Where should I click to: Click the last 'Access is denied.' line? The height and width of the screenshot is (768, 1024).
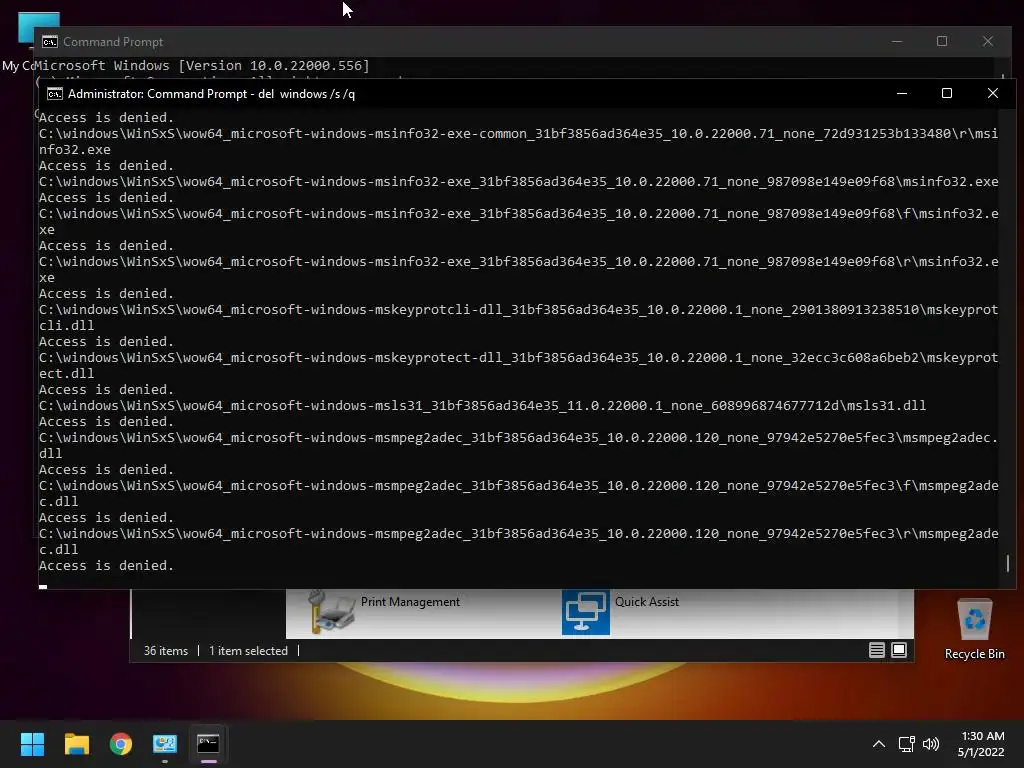[x=106, y=566]
